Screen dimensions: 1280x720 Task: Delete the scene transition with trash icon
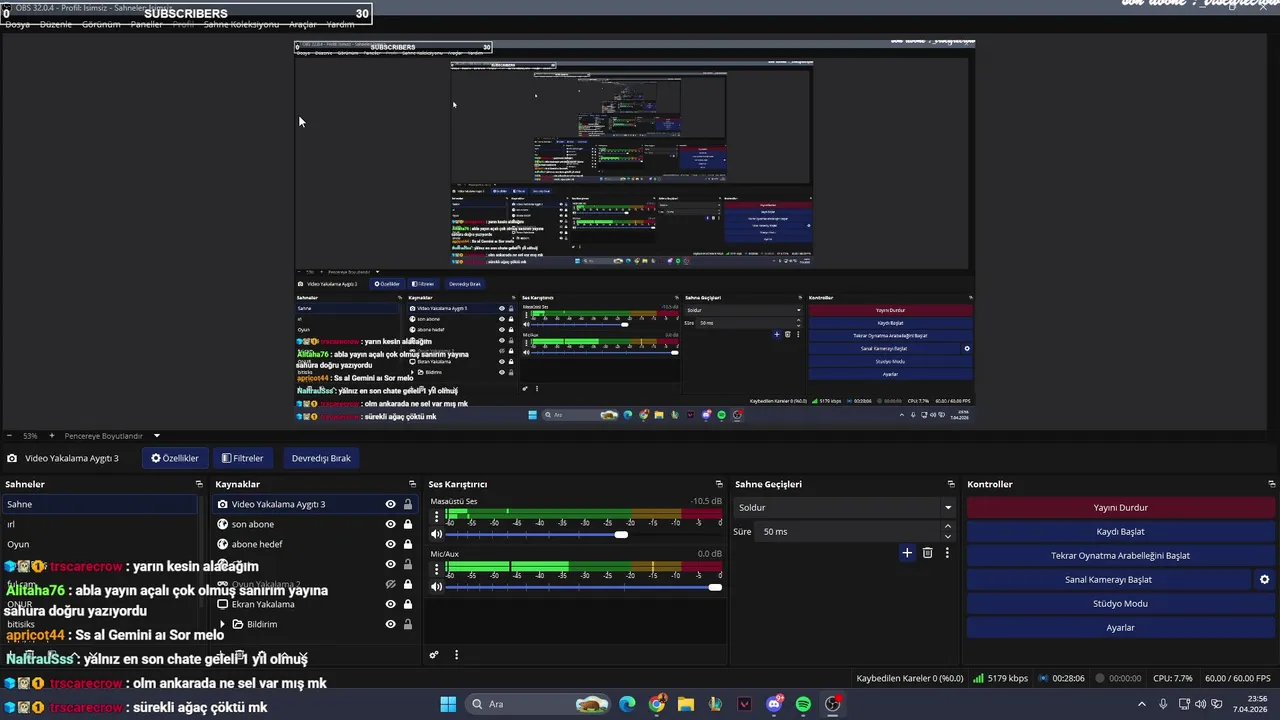point(927,553)
